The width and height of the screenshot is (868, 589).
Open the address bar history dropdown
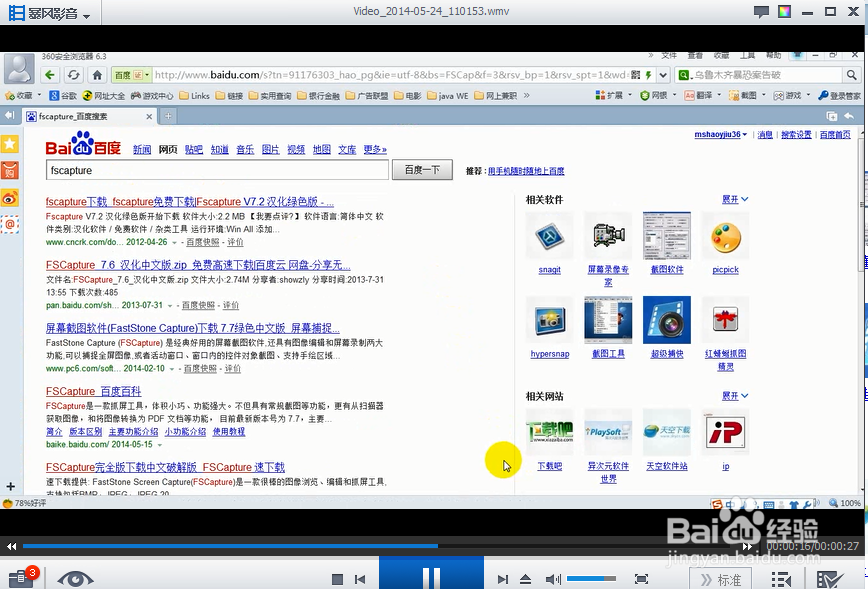pyautogui.click(x=663, y=75)
